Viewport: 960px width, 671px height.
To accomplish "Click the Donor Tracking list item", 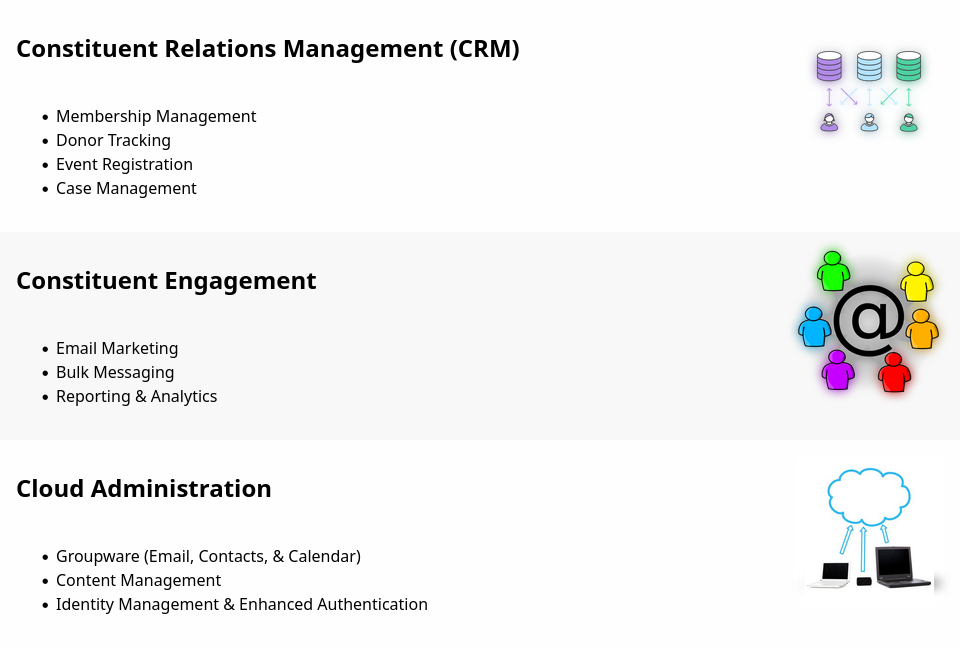I will [113, 140].
